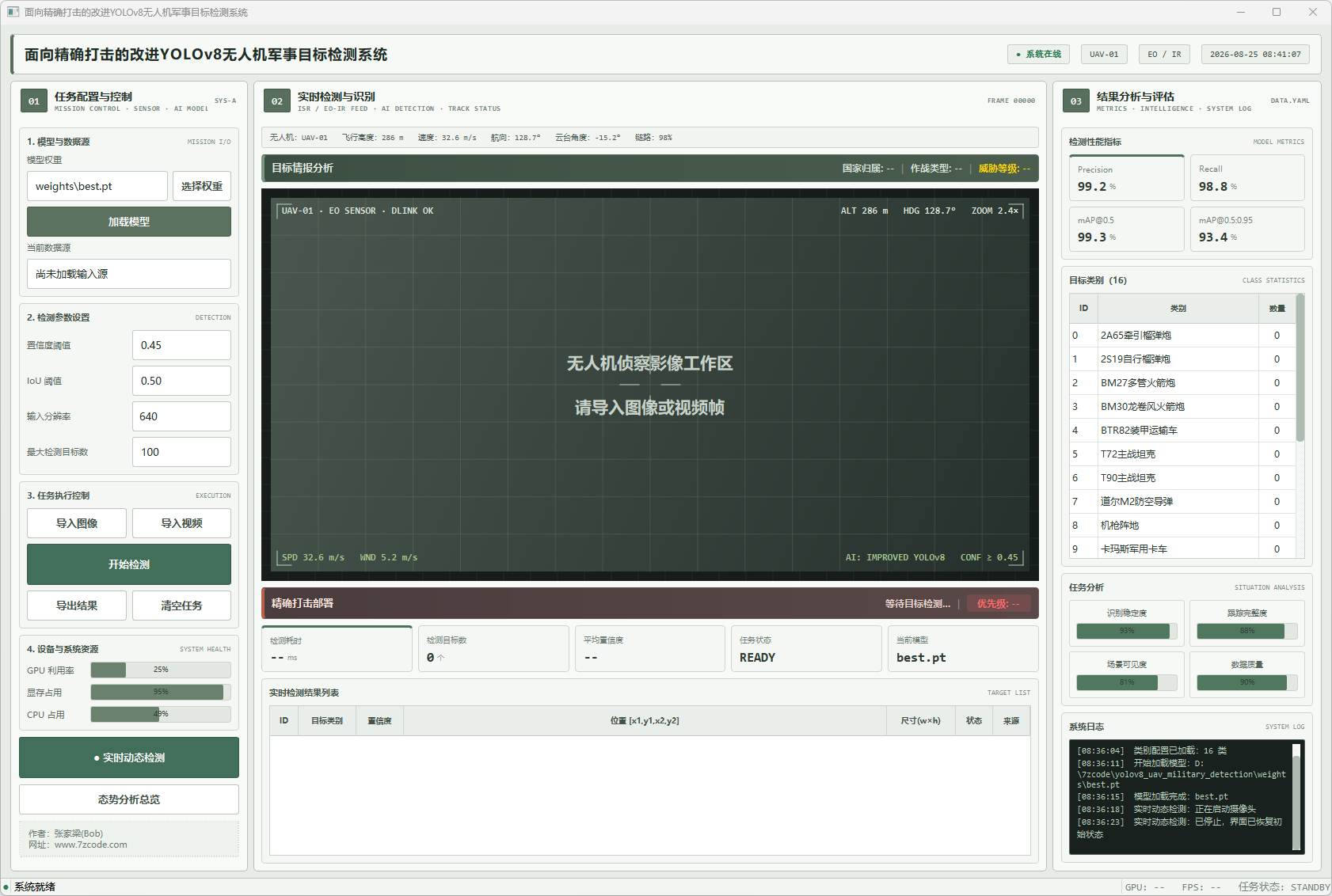This screenshot has width=1332, height=896.
Task: Select the 卡玛斯军用卡车 row
Action: coord(1182,549)
